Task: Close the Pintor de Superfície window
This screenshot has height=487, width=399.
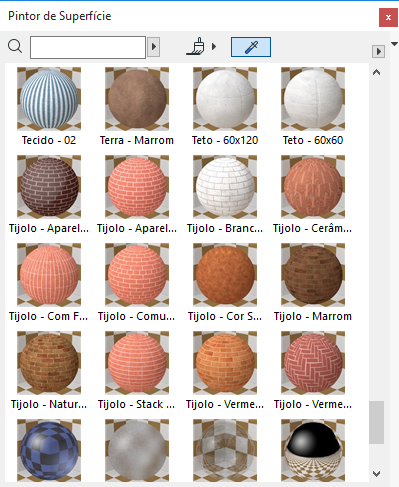Action: [x=388, y=17]
